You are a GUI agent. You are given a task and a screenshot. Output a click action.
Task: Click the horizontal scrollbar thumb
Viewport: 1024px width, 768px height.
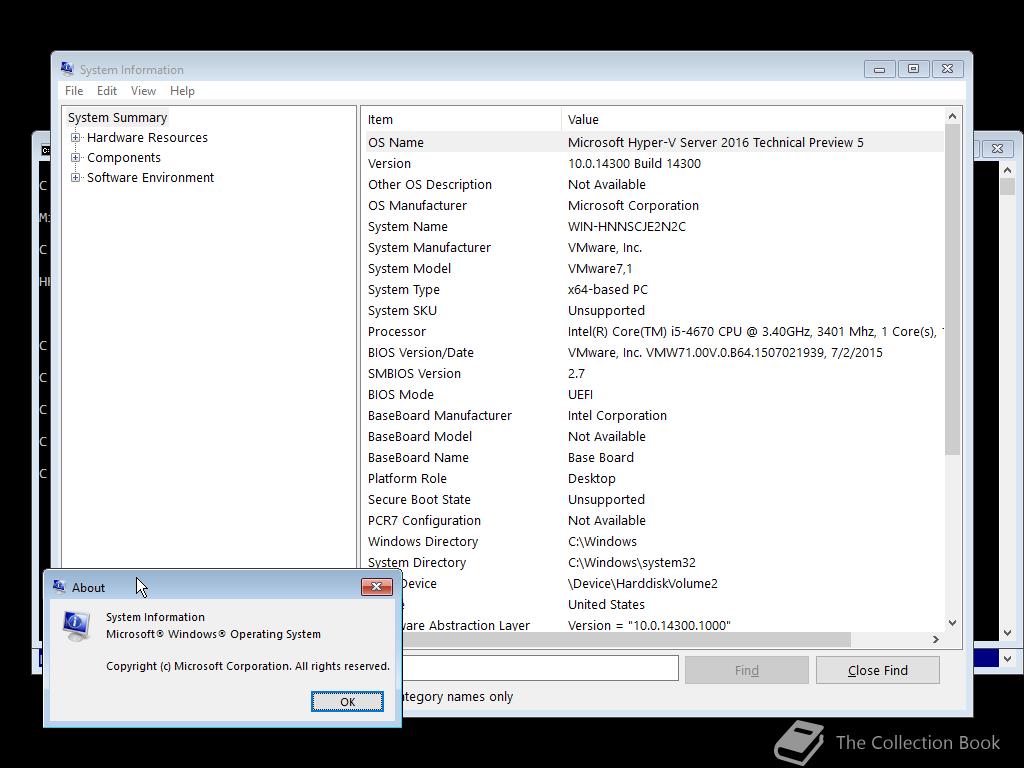click(627, 639)
